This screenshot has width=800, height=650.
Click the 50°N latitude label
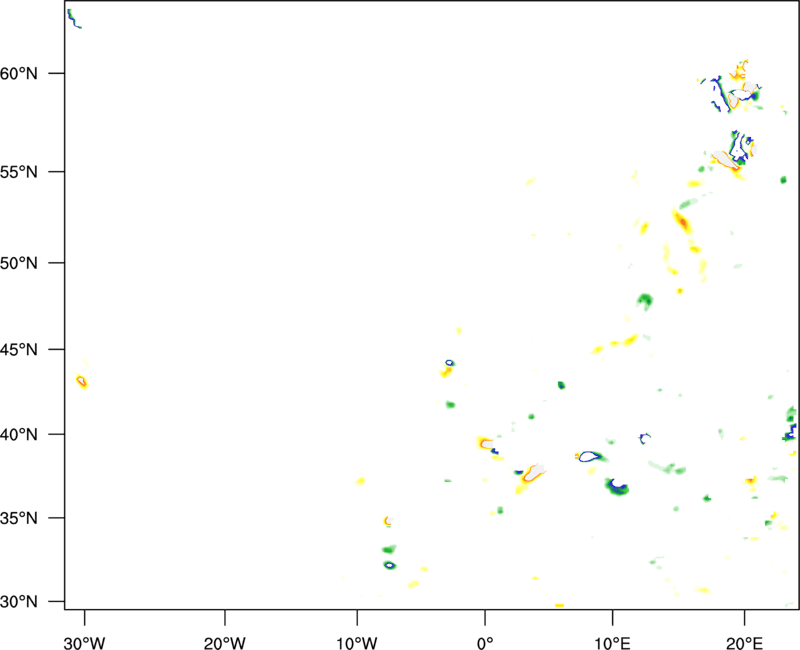(19, 263)
